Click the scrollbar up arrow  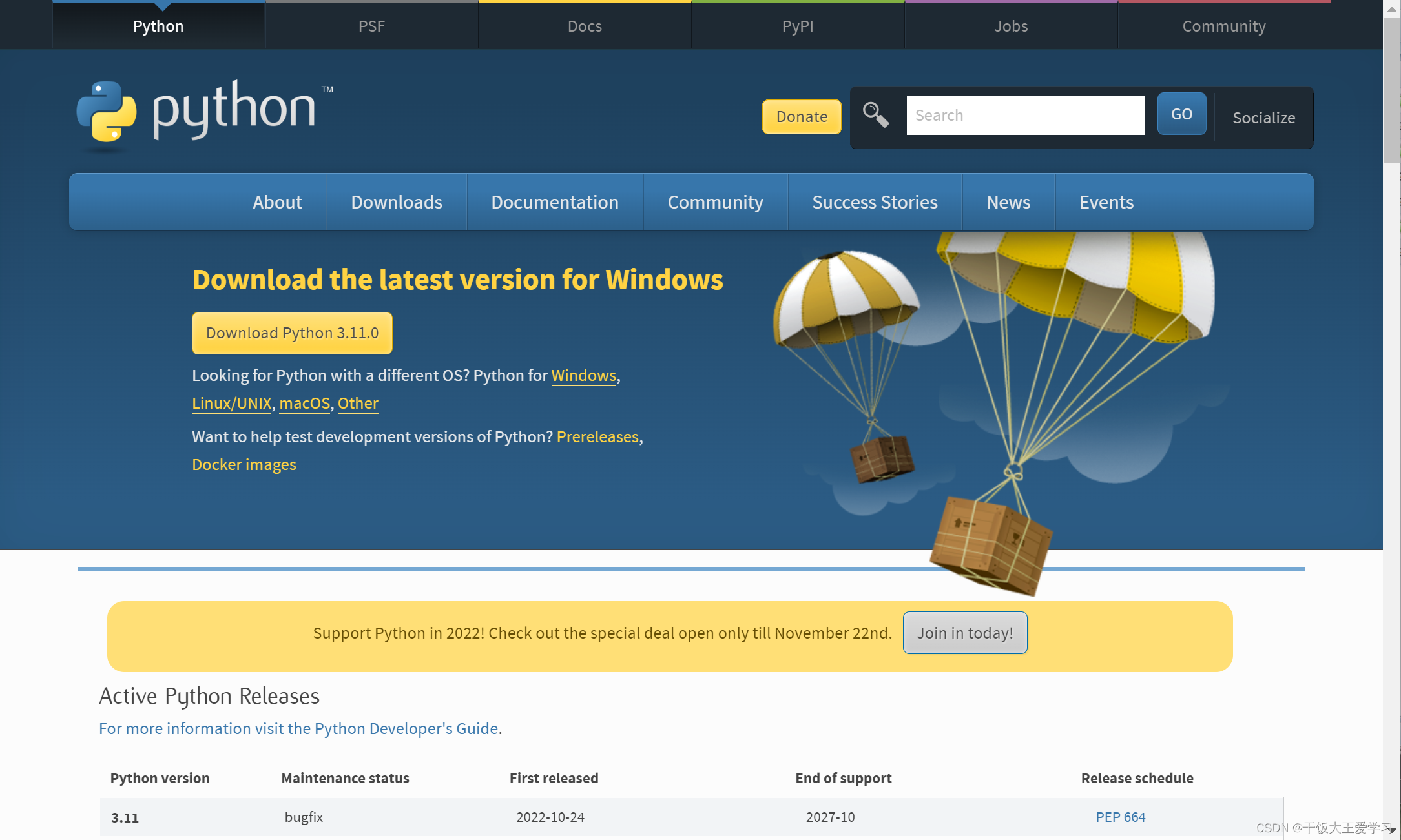click(1391, 8)
